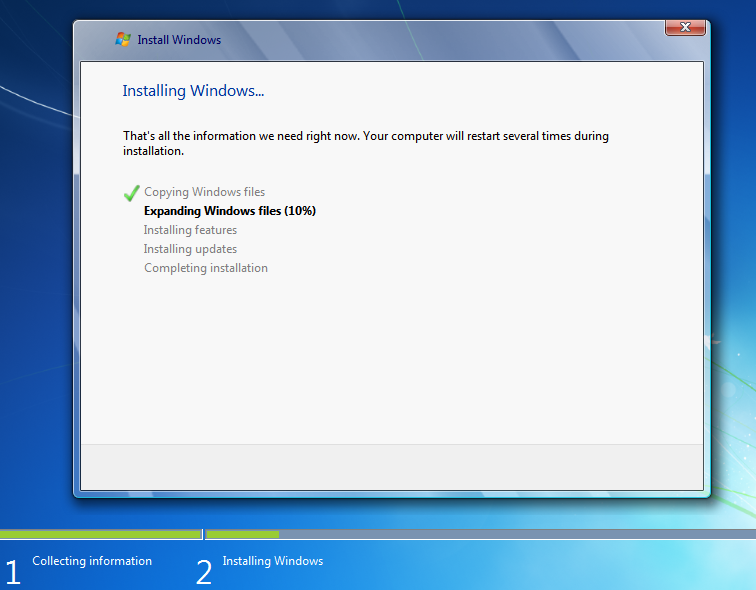Viewport: 756px width, 590px height.
Task: Click the Windows flag logo in title bar
Action: tap(123, 40)
